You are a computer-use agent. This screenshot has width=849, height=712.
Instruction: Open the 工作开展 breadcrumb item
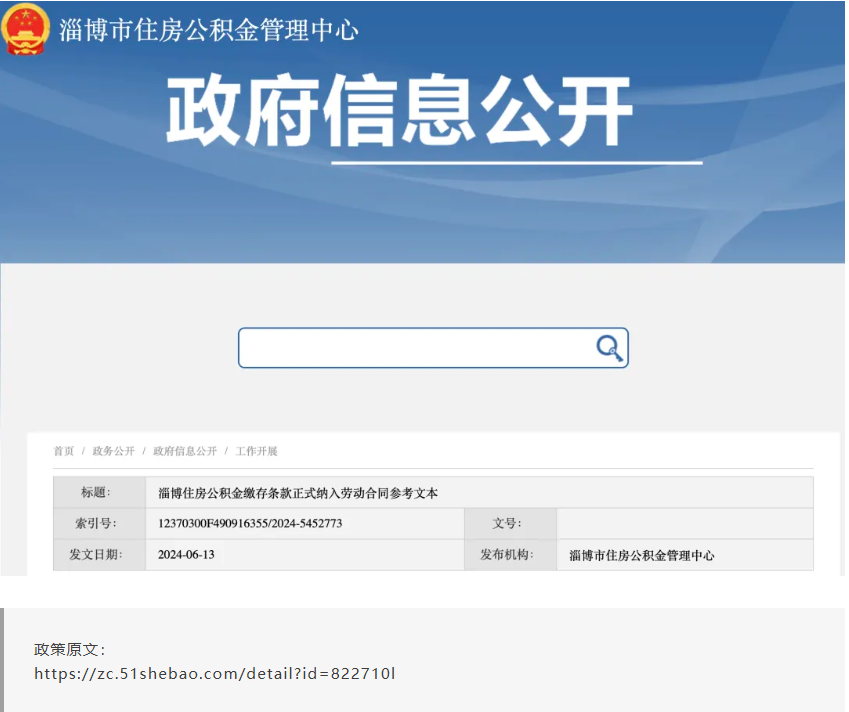click(256, 451)
